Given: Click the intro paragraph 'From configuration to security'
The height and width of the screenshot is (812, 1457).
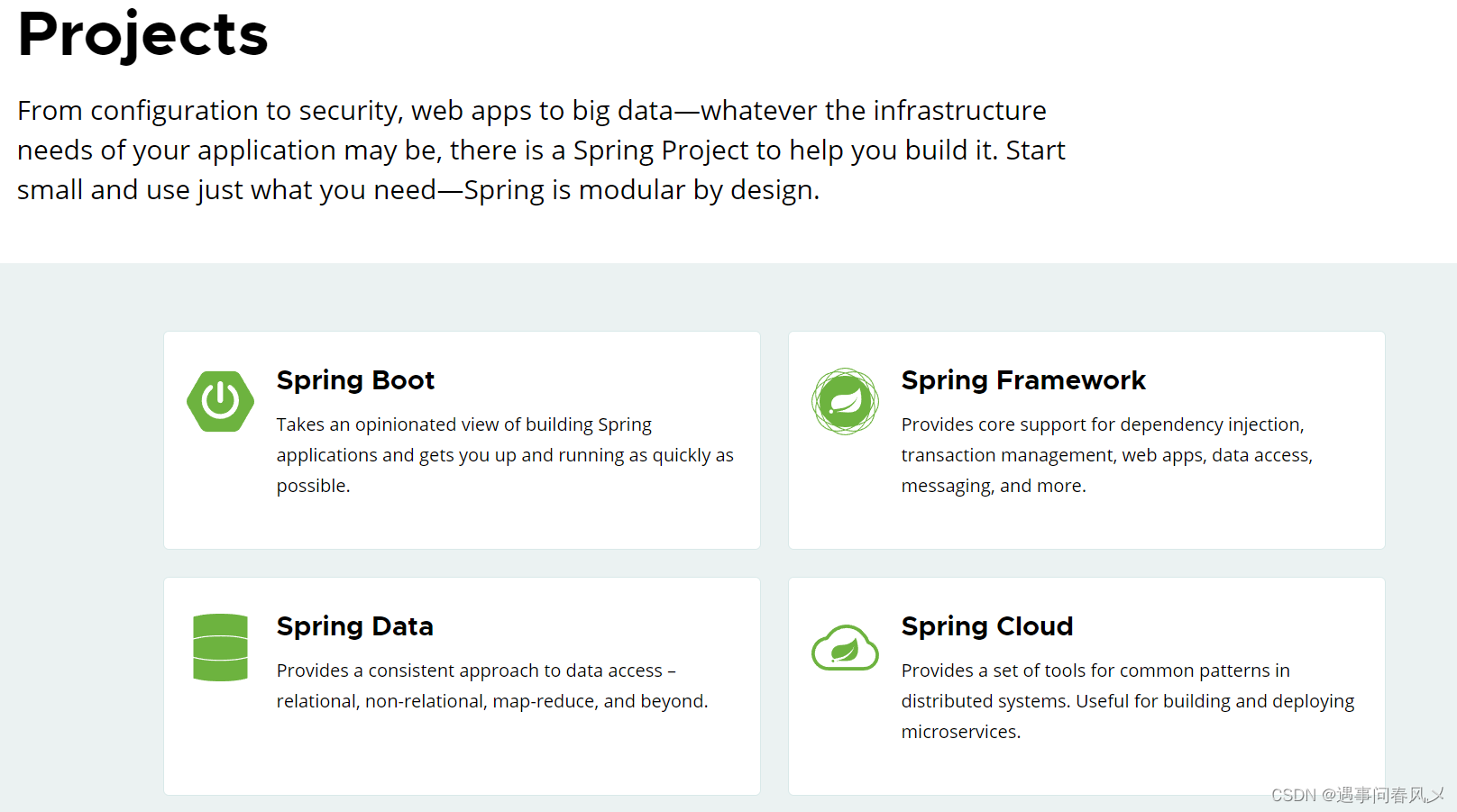Looking at the screenshot, I should pyautogui.click(x=541, y=151).
